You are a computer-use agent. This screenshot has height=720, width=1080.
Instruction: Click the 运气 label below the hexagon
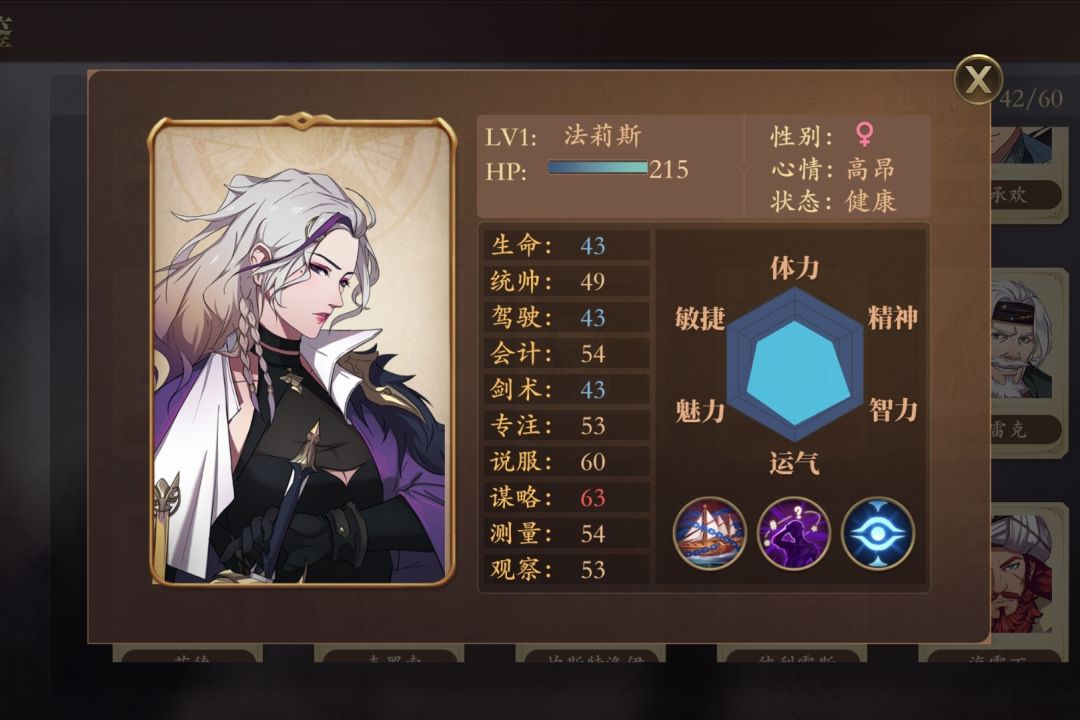[794, 463]
